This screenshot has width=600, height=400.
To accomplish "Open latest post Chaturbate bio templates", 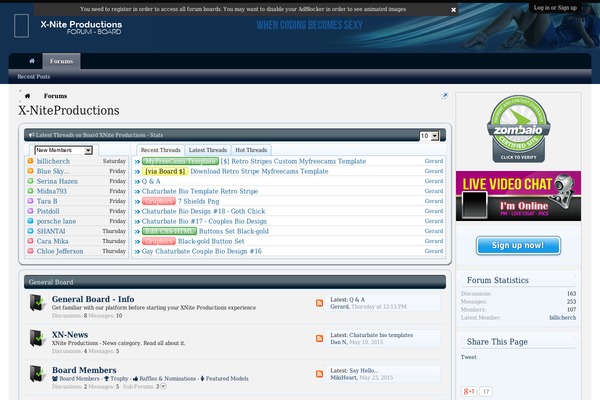I will pos(381,335).
